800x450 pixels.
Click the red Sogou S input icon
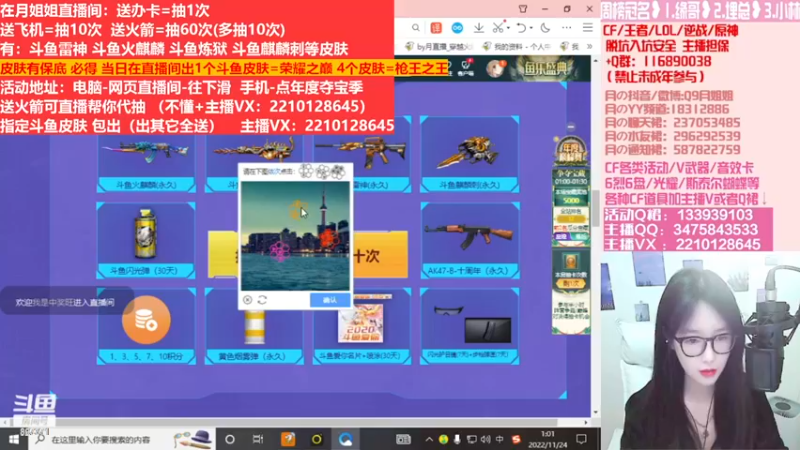516,439
